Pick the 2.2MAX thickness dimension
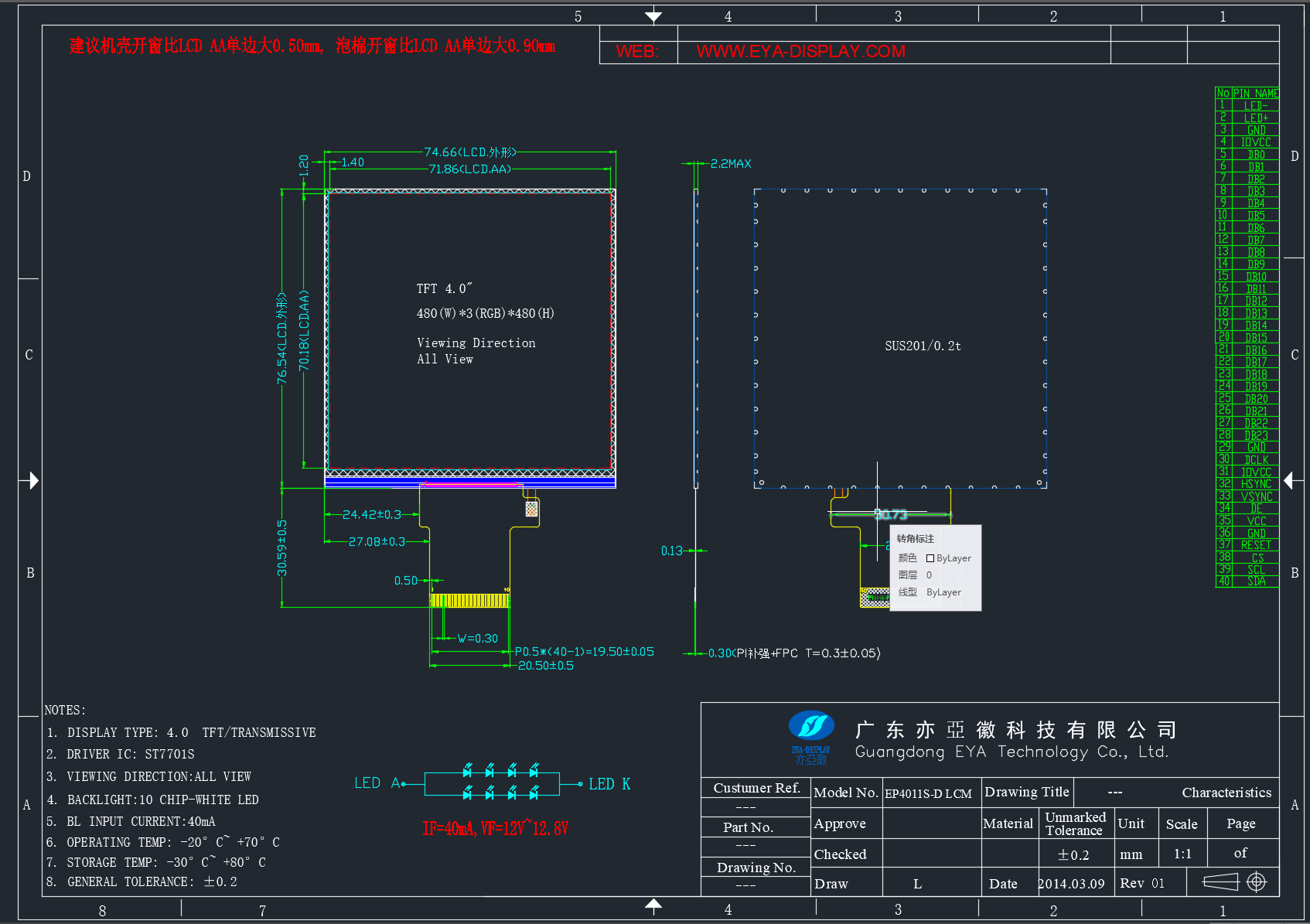1310x924 pixels. (731, 164)
